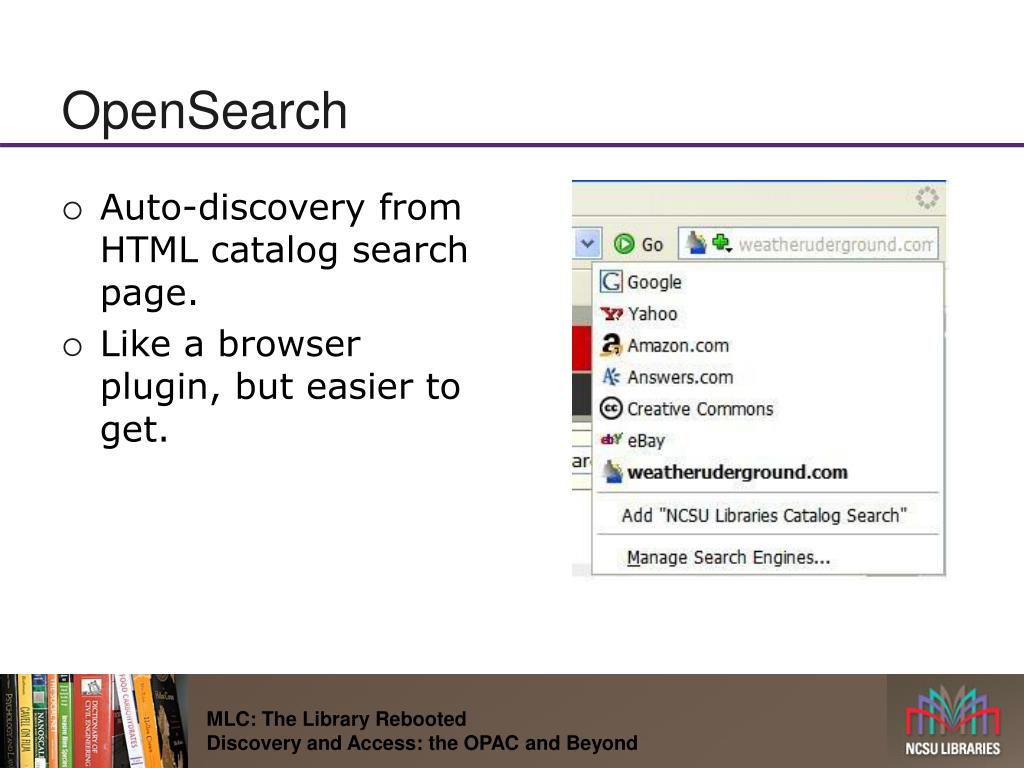
Task: Click the green Go arrow icon
Action: point(624,244)
